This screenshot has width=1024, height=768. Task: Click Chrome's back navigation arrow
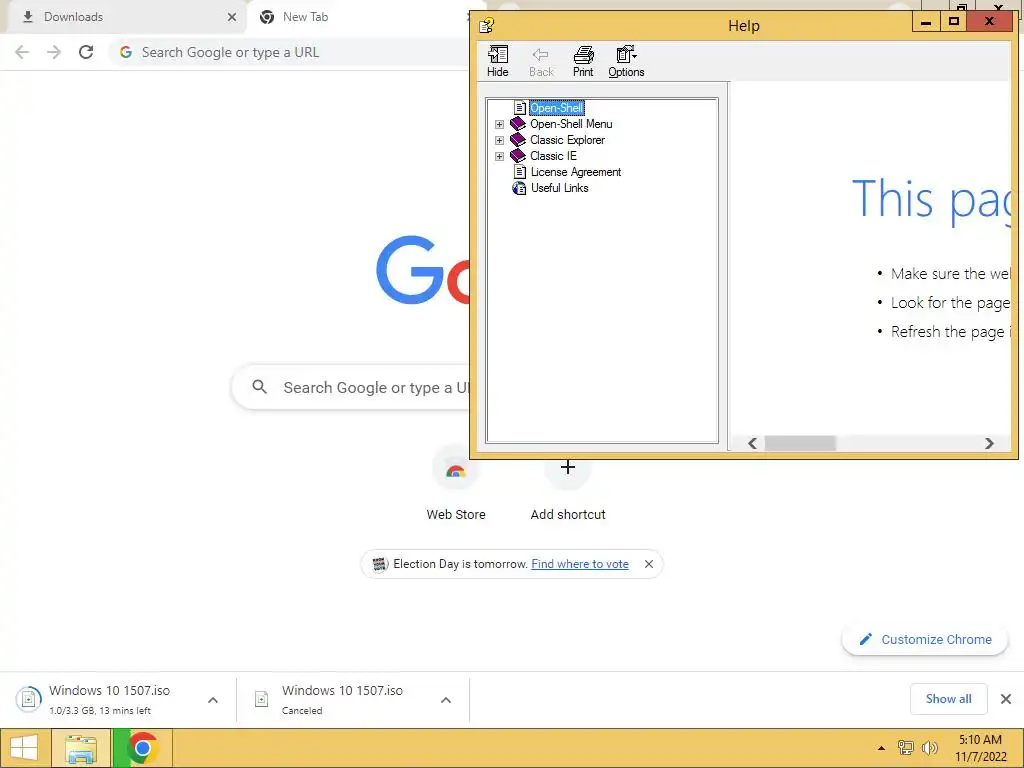coord(22,52)
